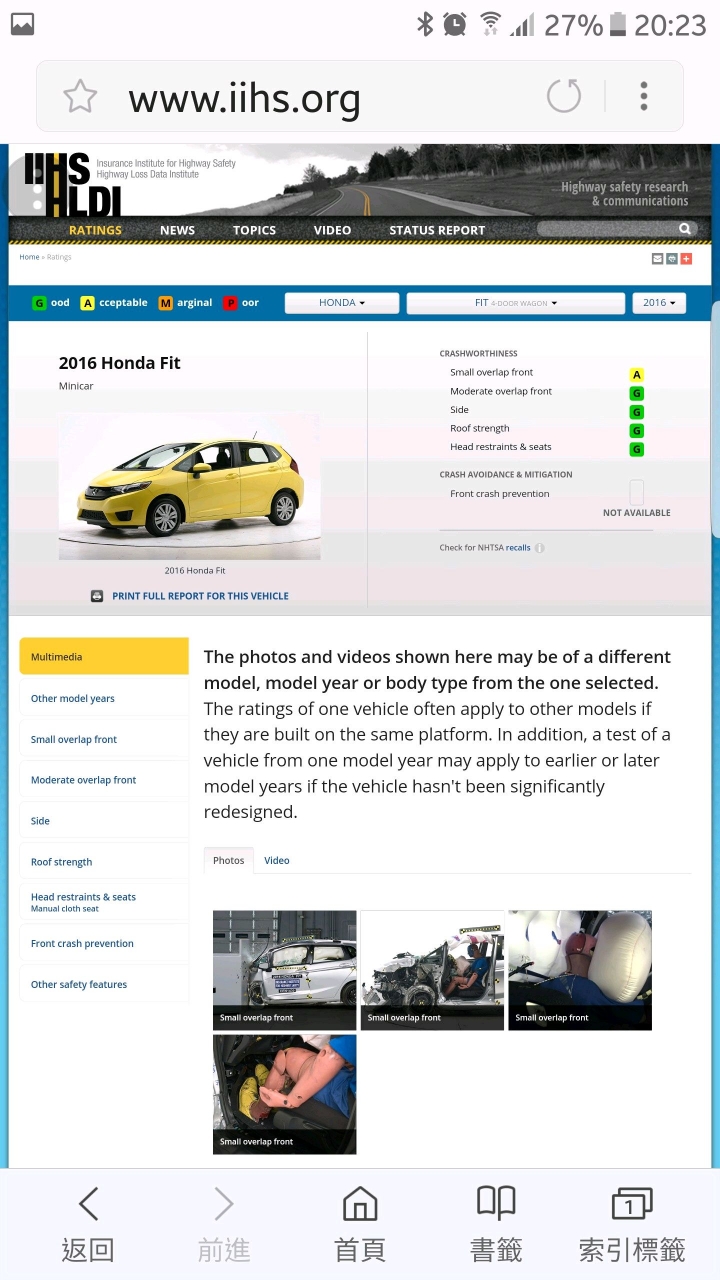Screen dimensions: 720x1280
Task: Click the search magnifier icon
Action: click(x=685, y=229)
